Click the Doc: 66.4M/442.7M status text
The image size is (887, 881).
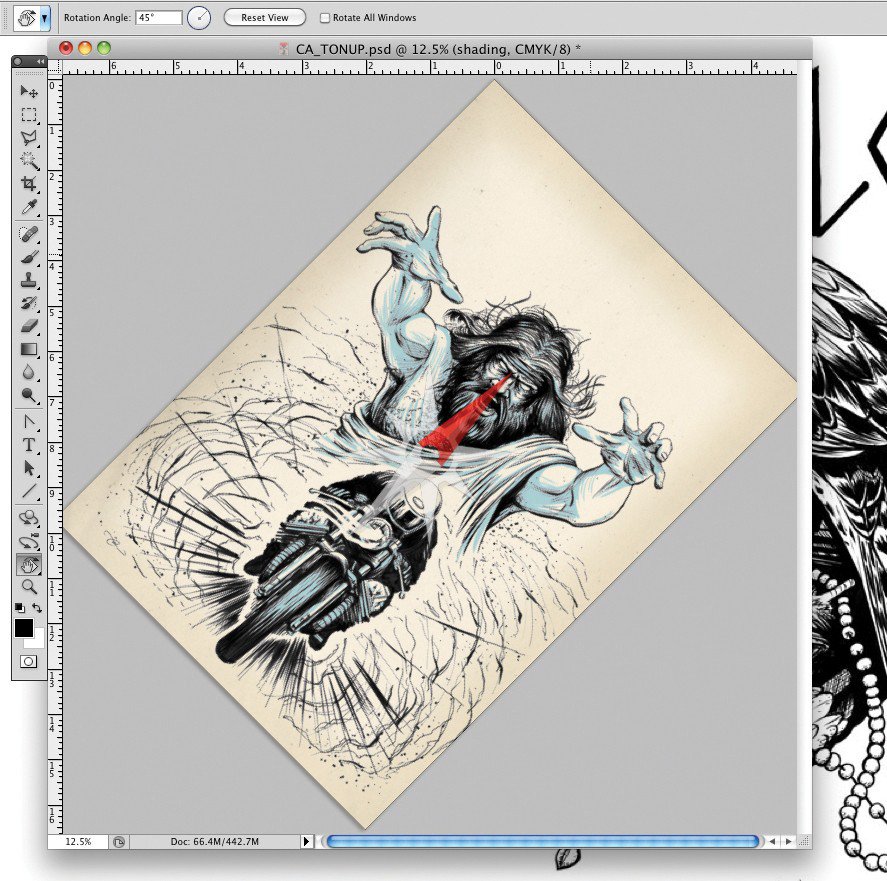(x=214, y=841)
